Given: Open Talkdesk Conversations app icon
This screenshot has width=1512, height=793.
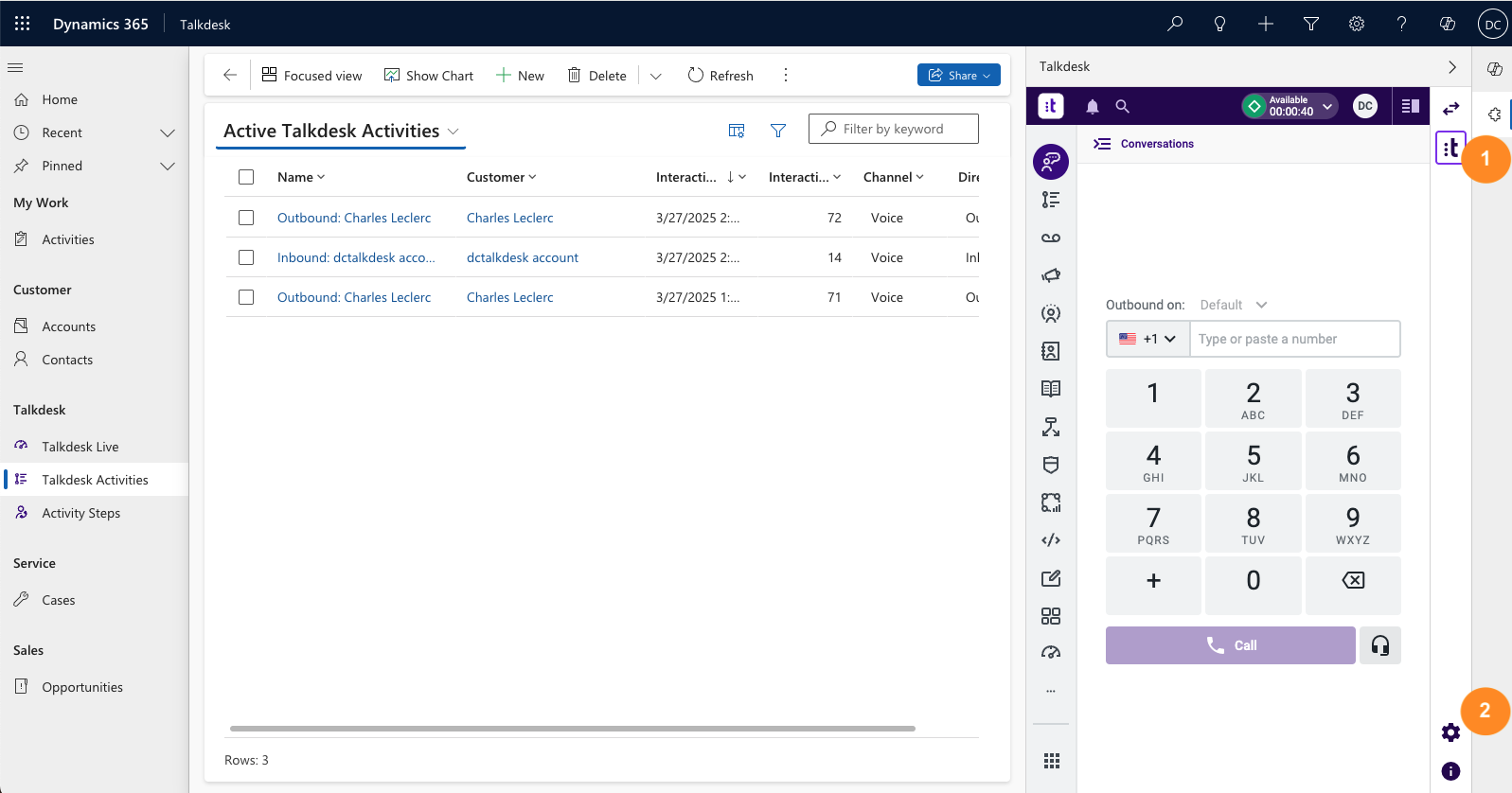Looking at the screenshot, I should coord(1051,162).
